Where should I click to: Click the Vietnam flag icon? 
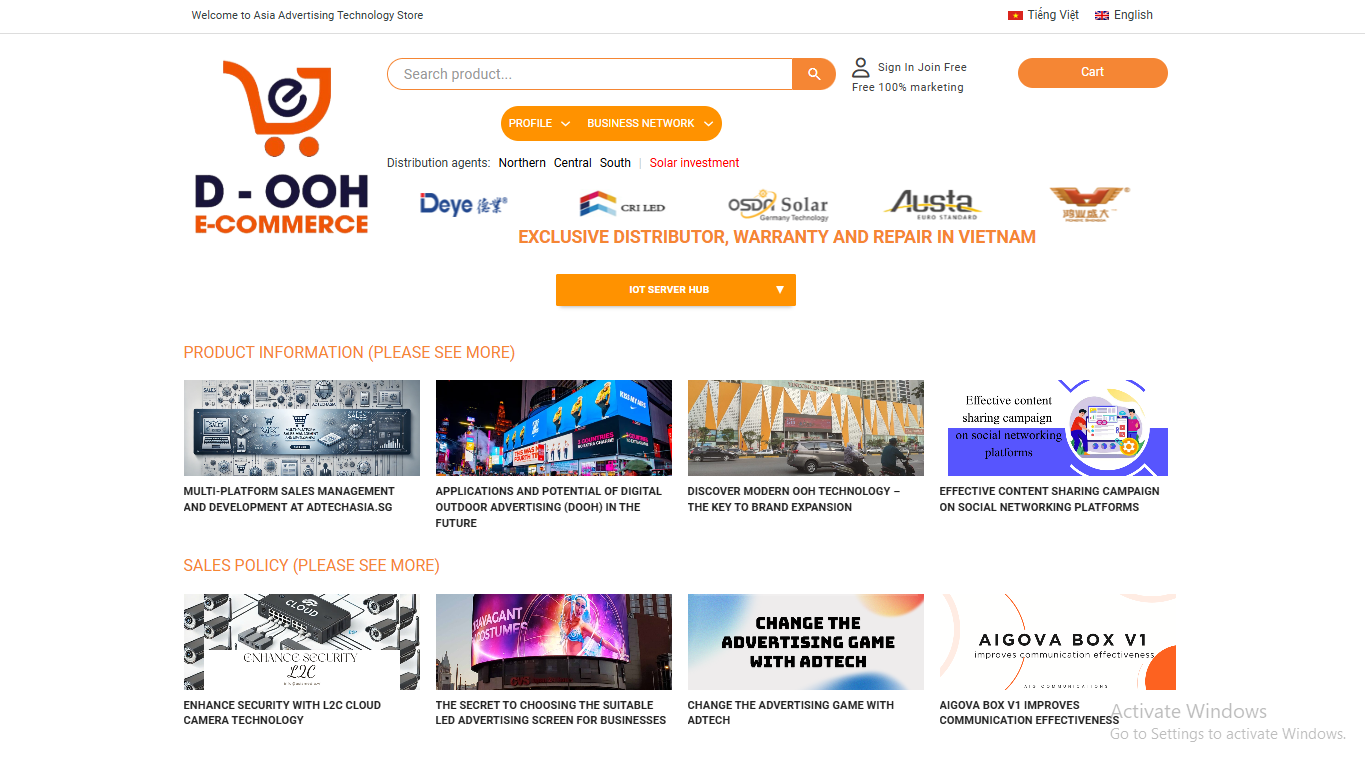coord(1015,16)
